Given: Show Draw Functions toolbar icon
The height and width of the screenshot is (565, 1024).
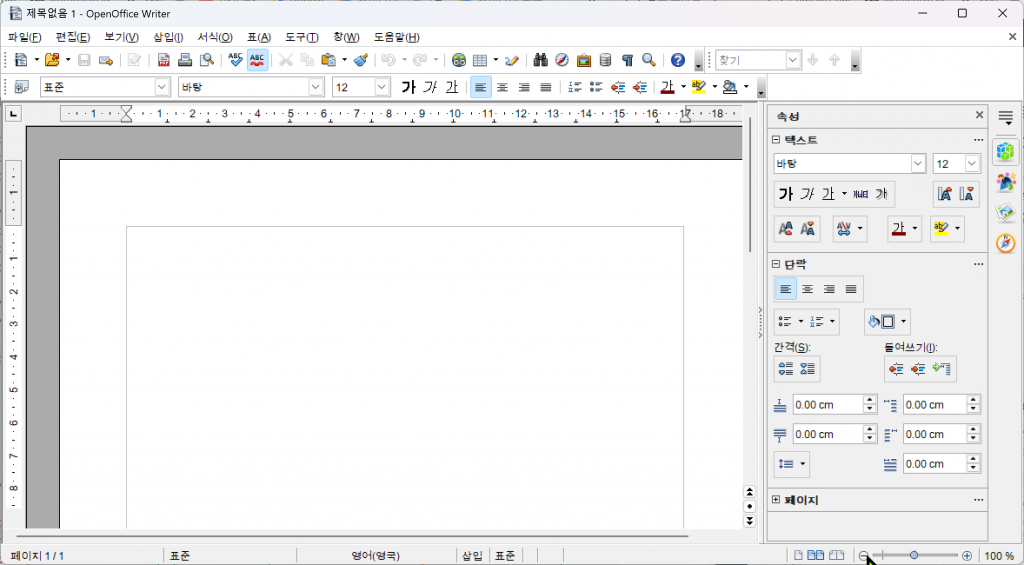Looking at the screenshot, I should tap(513, 60).
